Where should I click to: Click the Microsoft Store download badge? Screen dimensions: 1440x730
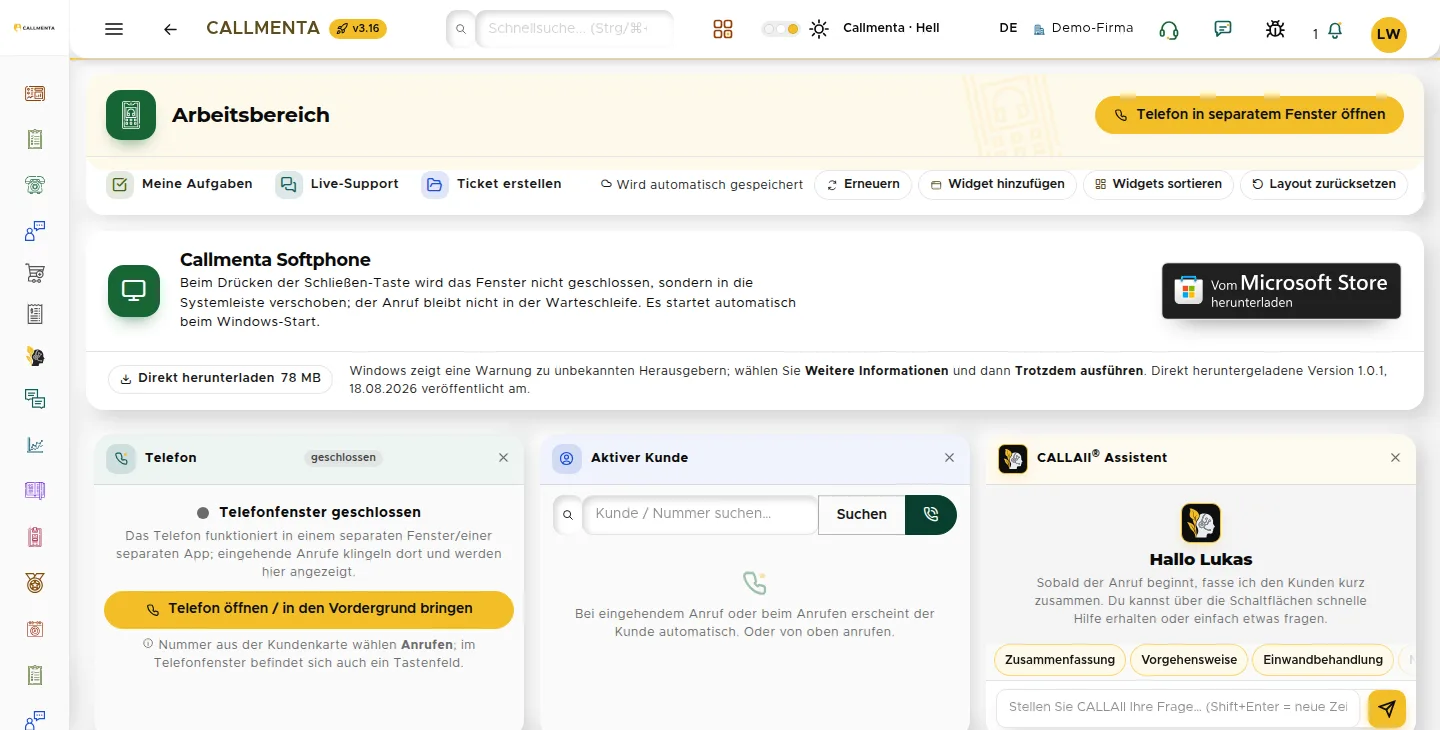[x=1281, y=291]
